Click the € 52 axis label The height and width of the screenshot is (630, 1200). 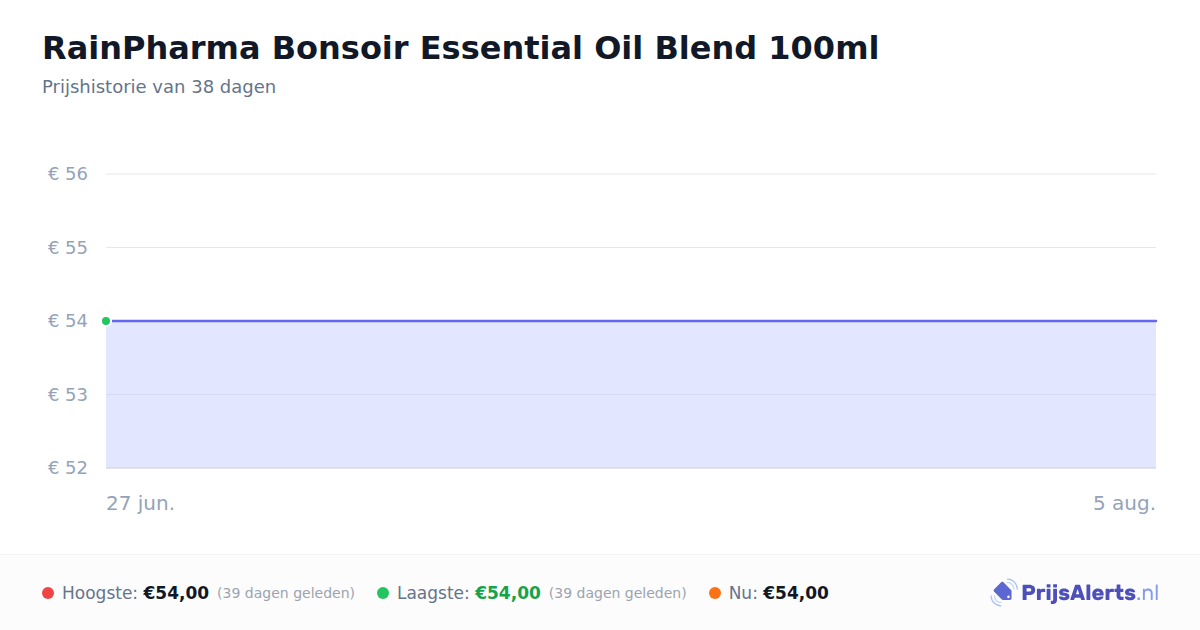click(x=68, y=467)
